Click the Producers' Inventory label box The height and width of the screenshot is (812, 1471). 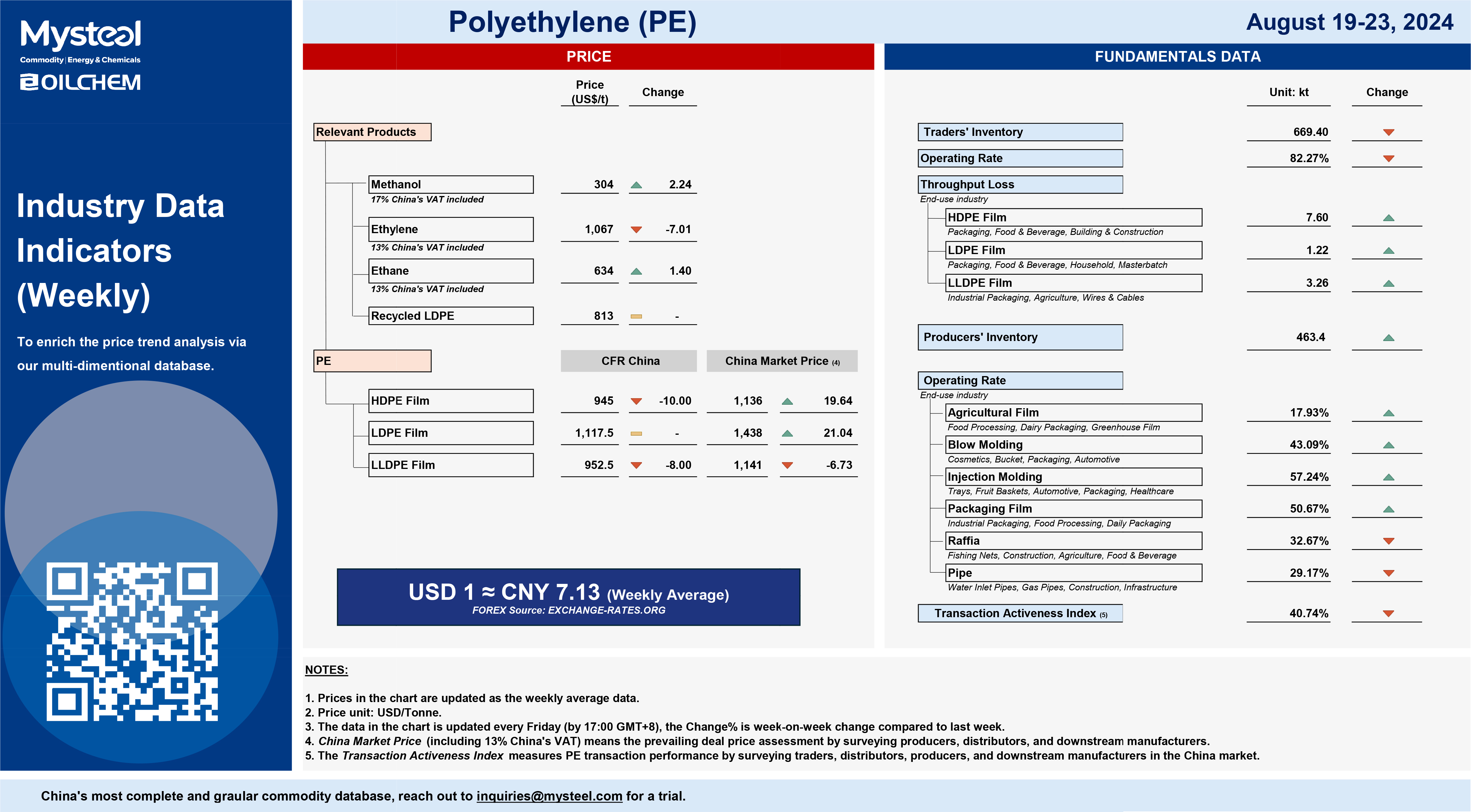click(x=1020, y=337)
